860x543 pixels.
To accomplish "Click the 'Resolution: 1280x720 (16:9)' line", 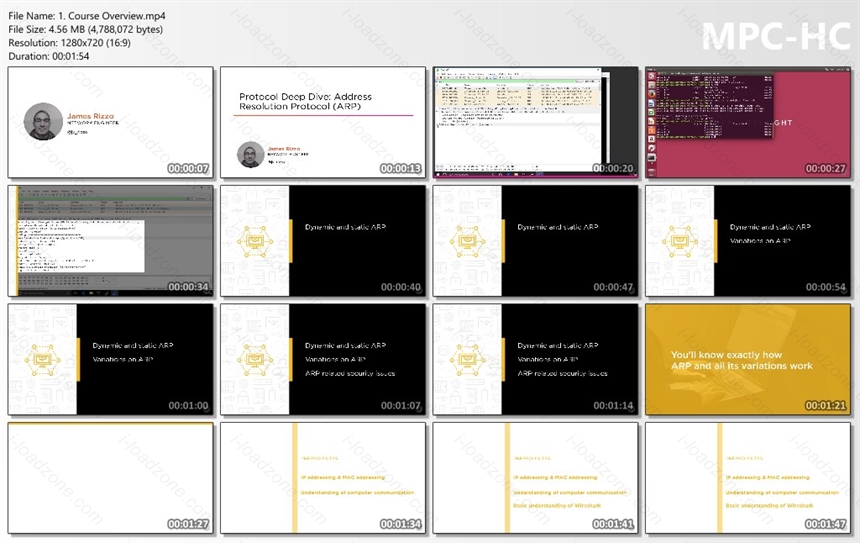I will tap(70, 42).
